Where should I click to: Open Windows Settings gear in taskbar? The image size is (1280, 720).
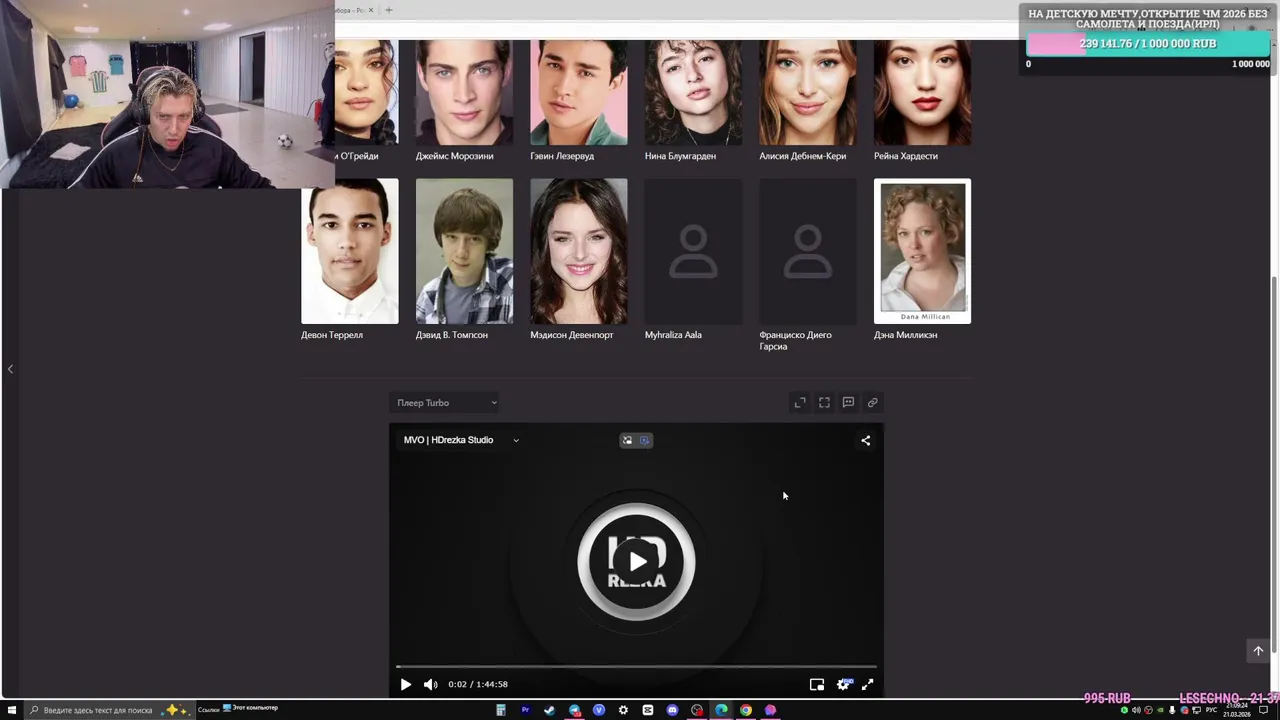tap(623, 710)
